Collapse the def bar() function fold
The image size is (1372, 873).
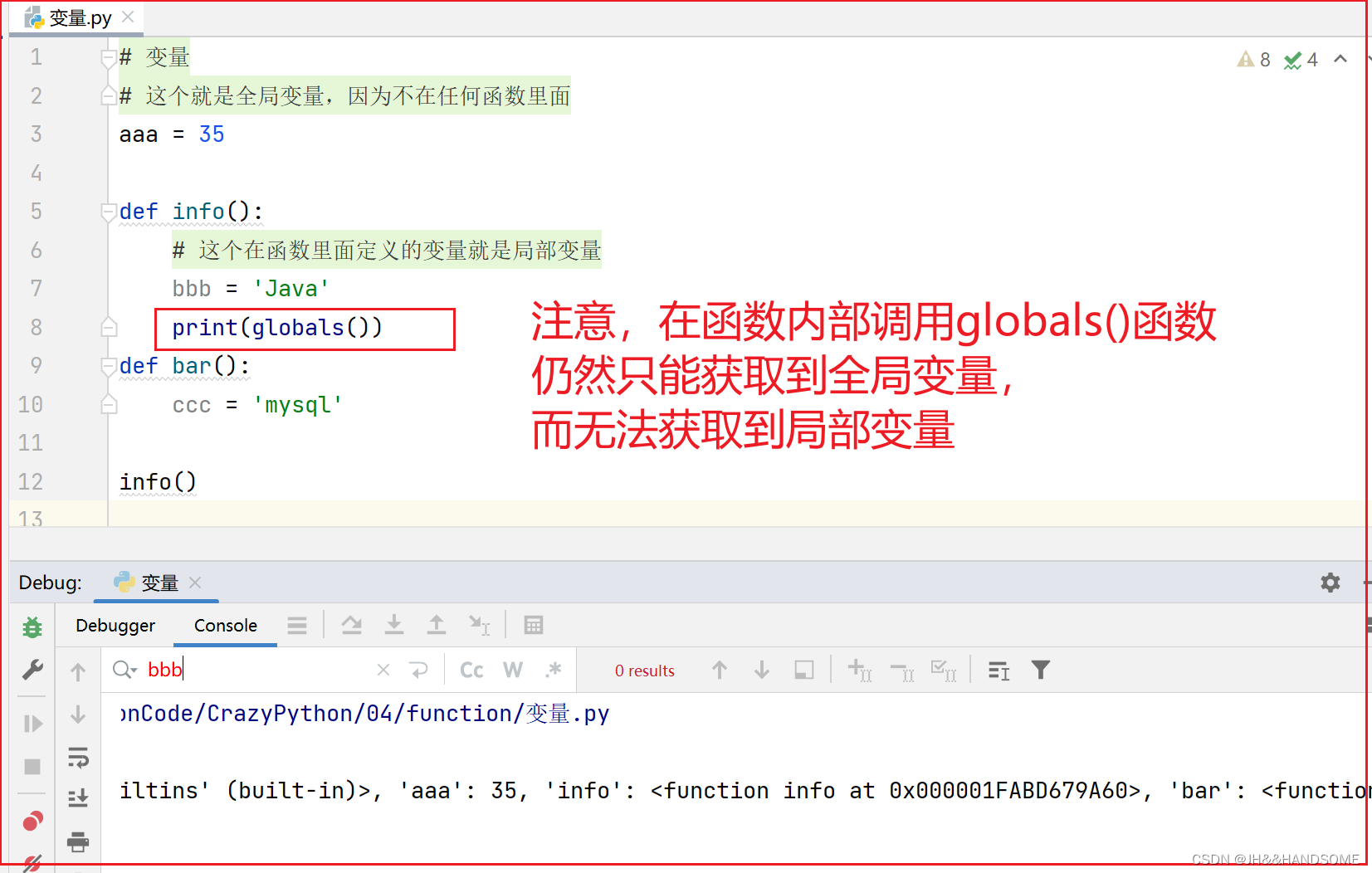pyautogui.click(x=109, y=367)
